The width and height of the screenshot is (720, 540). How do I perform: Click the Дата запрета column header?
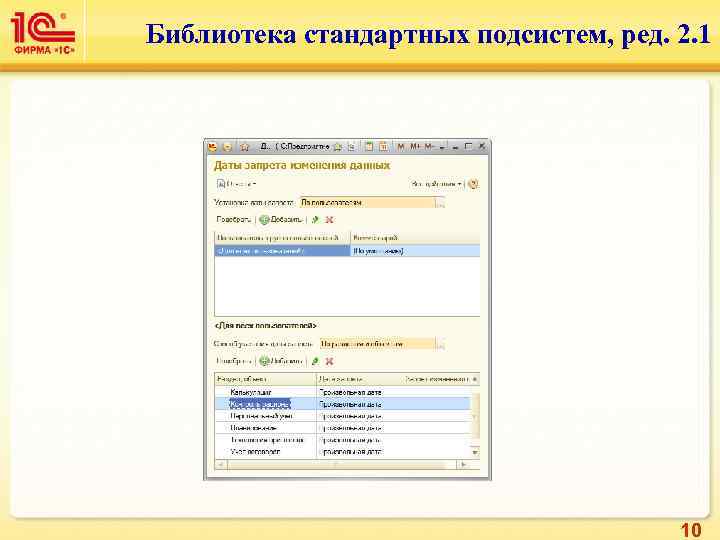pos(360,379)
